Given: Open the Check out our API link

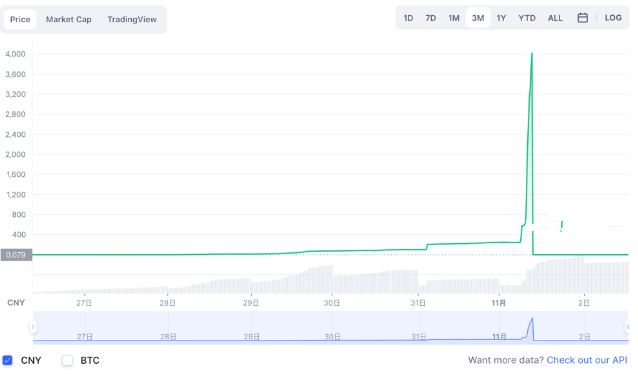Looking at the screenshot, I should click(x=587, y=360).
